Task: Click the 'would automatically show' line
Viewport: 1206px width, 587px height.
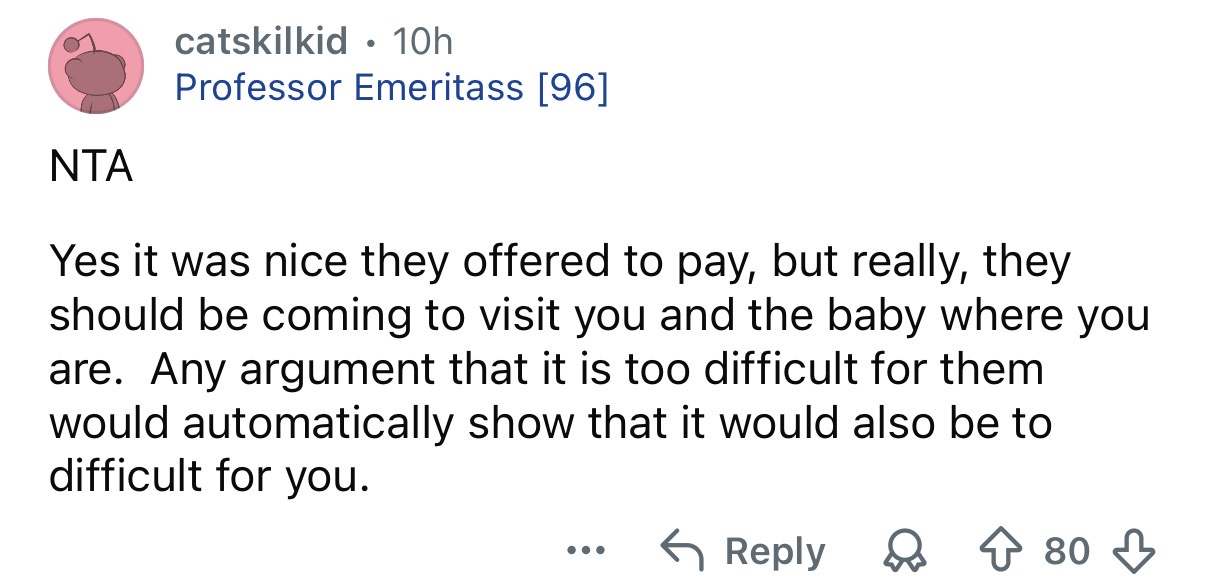Action: tap(550, 423)
